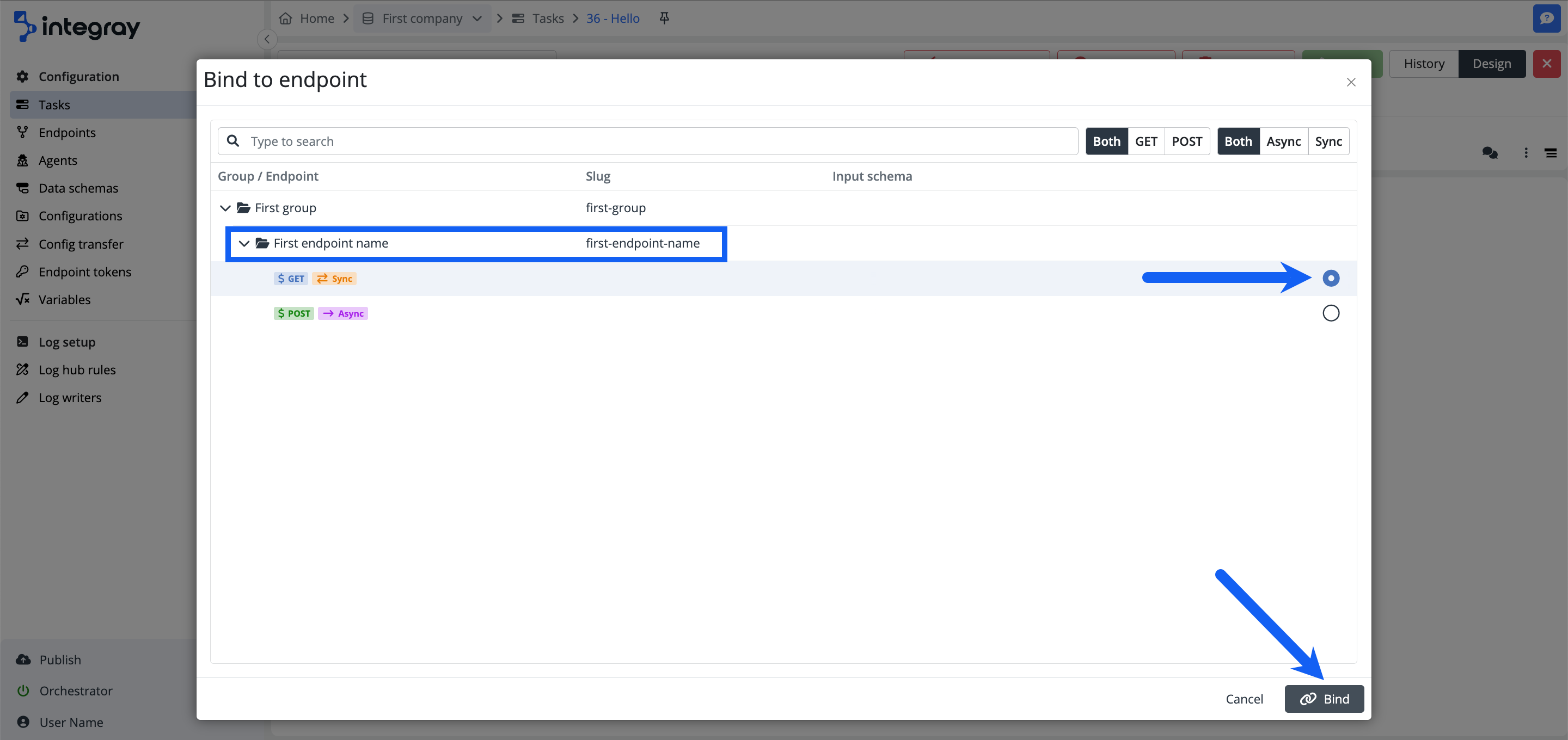1568x740 pixels.
Task: Open Data schemas from sidebar
Action: click(78, 188)
